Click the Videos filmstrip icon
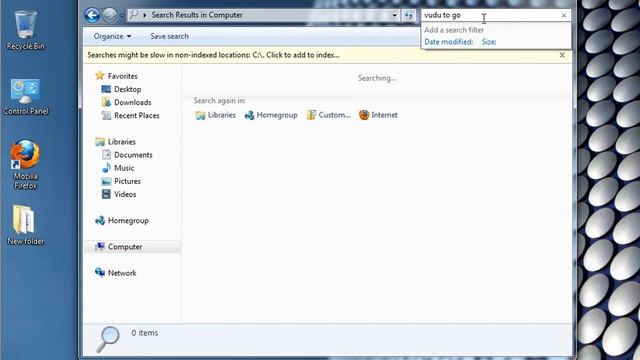The image size is (640, 360). click(106, 194)
